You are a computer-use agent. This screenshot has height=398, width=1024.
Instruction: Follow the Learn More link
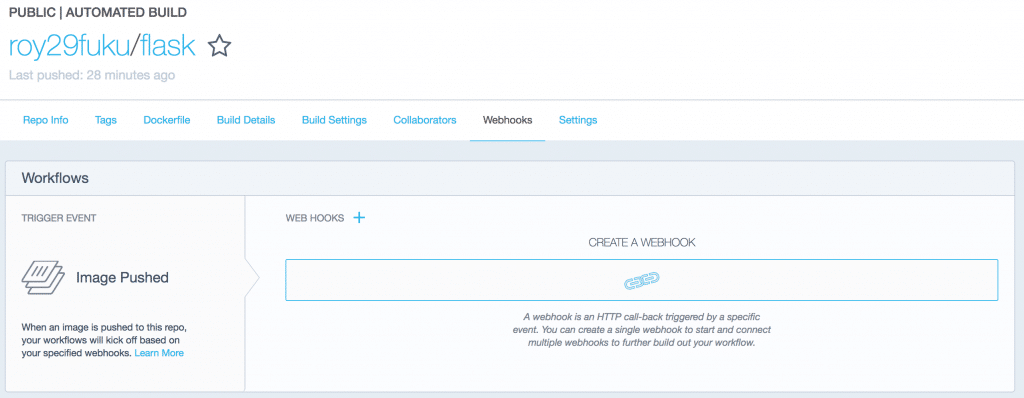coord(159,353)
